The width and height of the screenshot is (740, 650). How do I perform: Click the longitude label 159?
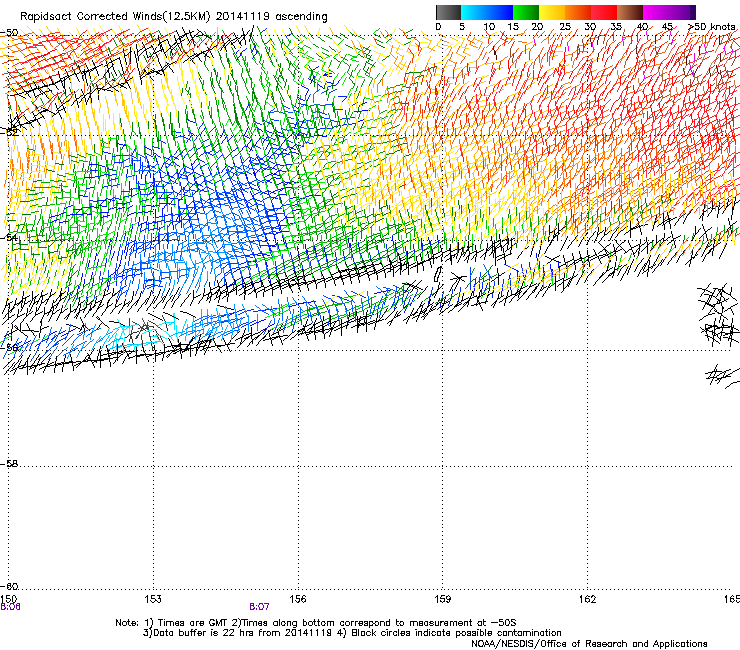point(443,599)
